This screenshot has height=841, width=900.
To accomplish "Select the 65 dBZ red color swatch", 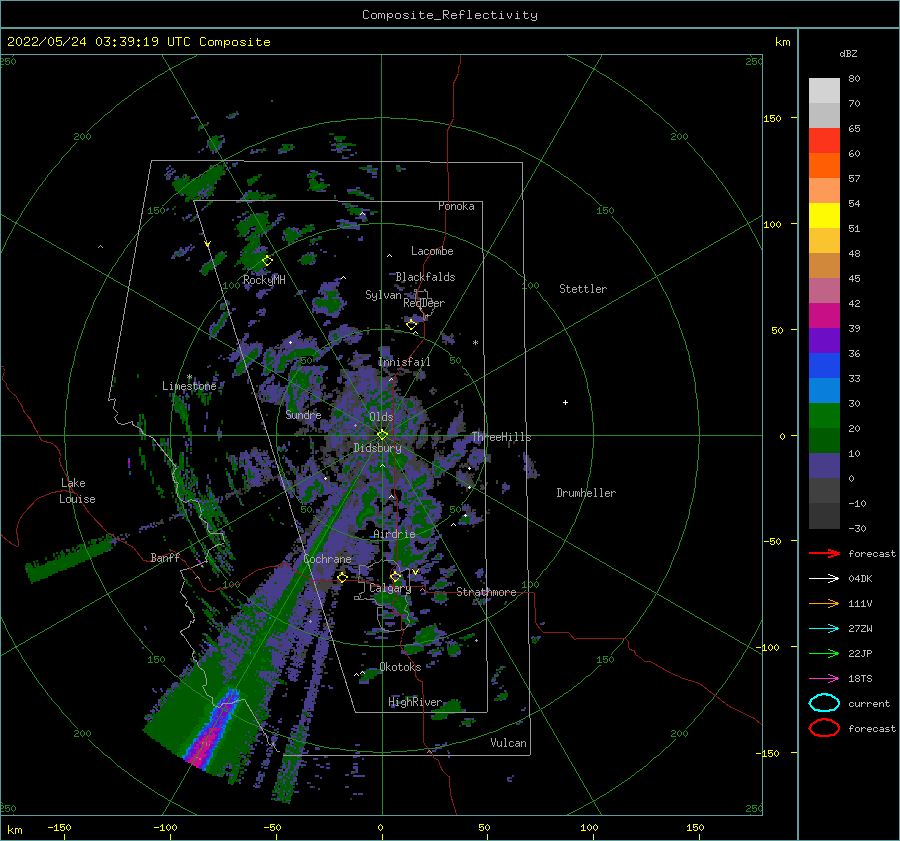I will coord(824,140).
